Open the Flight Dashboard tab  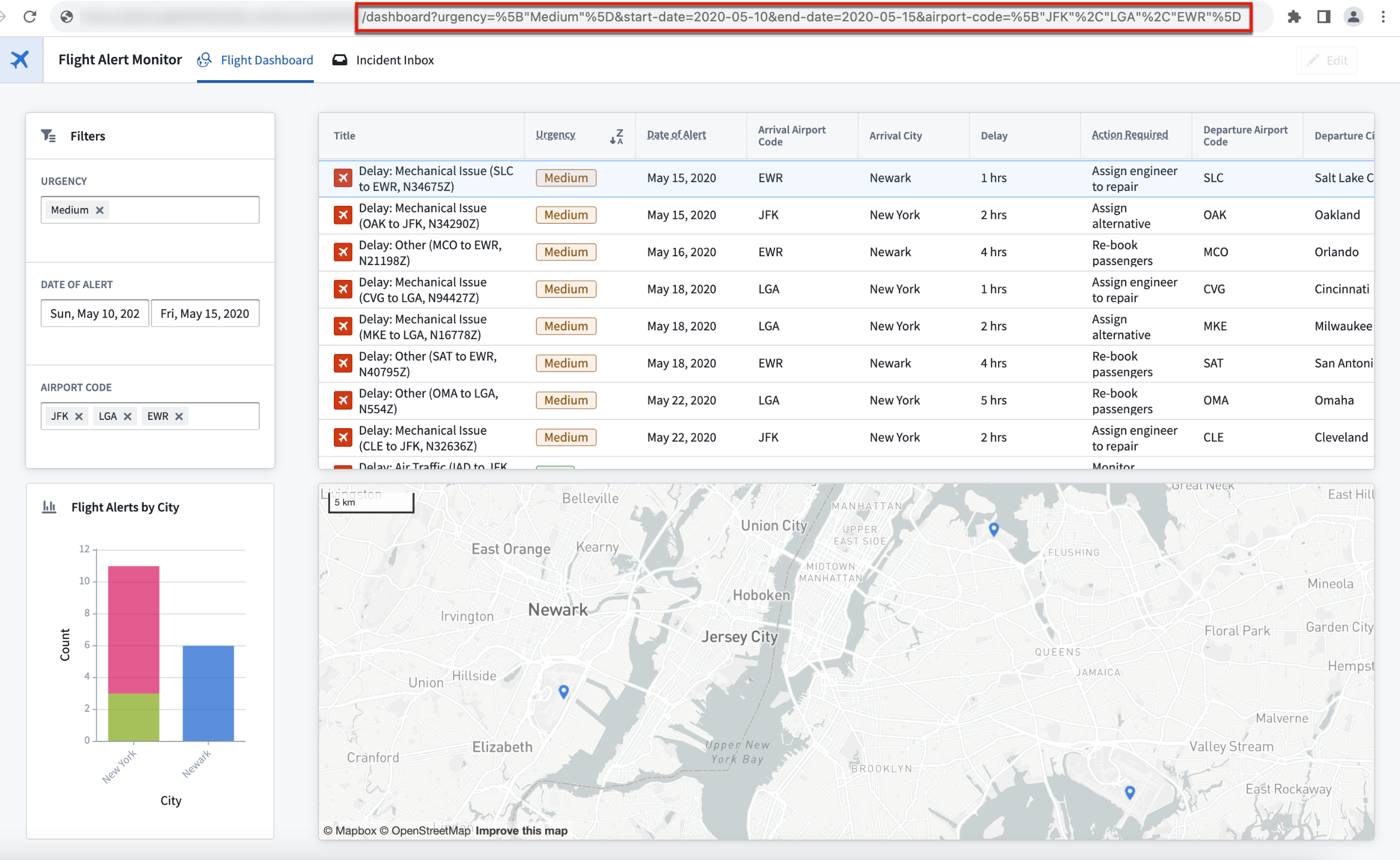(255, 60)
